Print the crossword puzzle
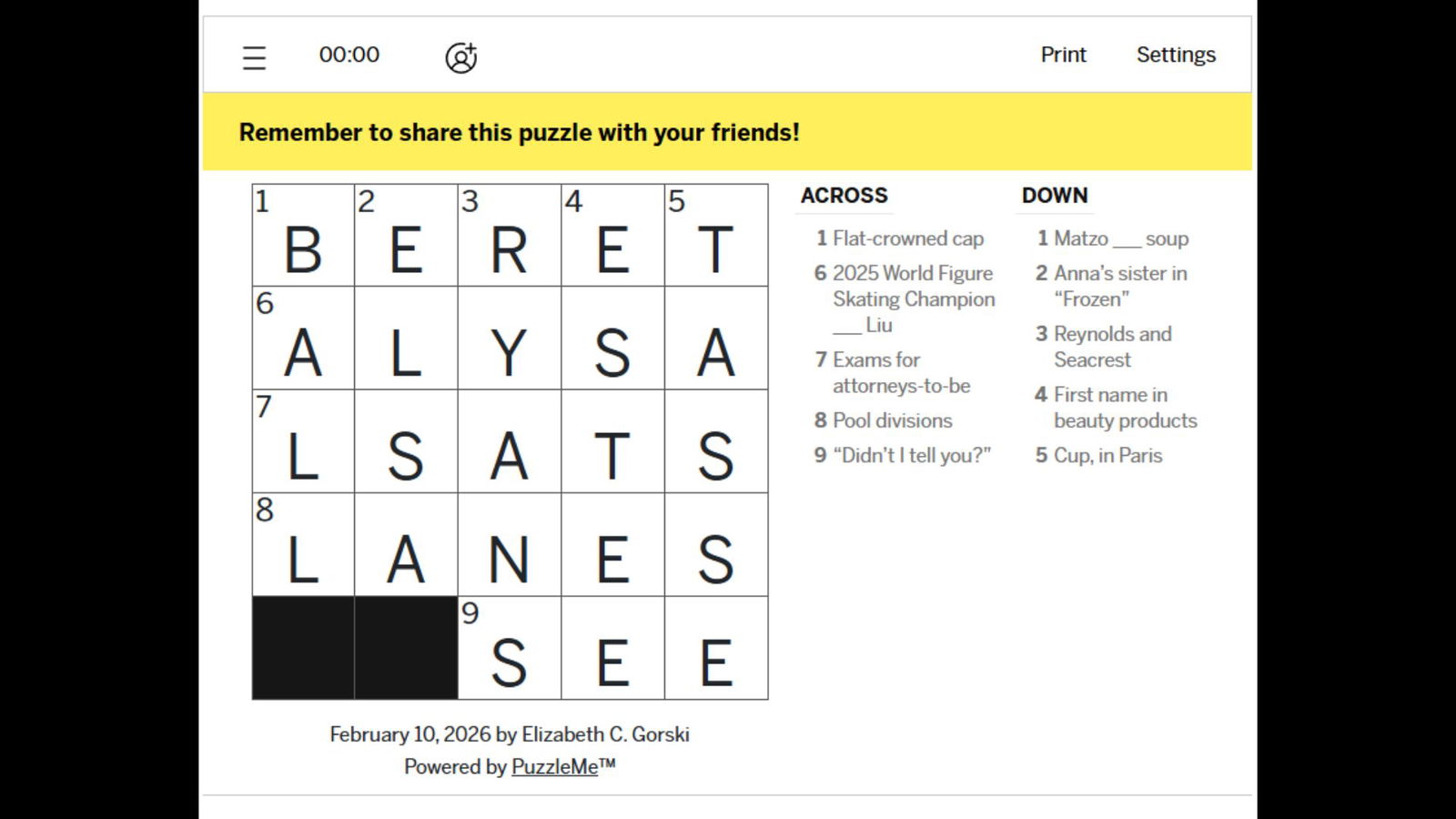1456x819 pixels. tap(1063, 55)
